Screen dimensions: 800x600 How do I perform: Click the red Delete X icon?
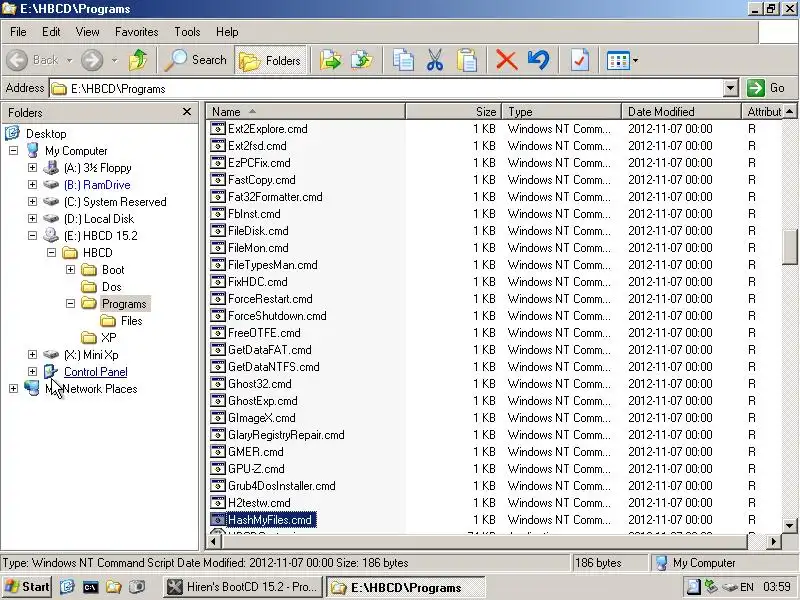tap(507, 60)
